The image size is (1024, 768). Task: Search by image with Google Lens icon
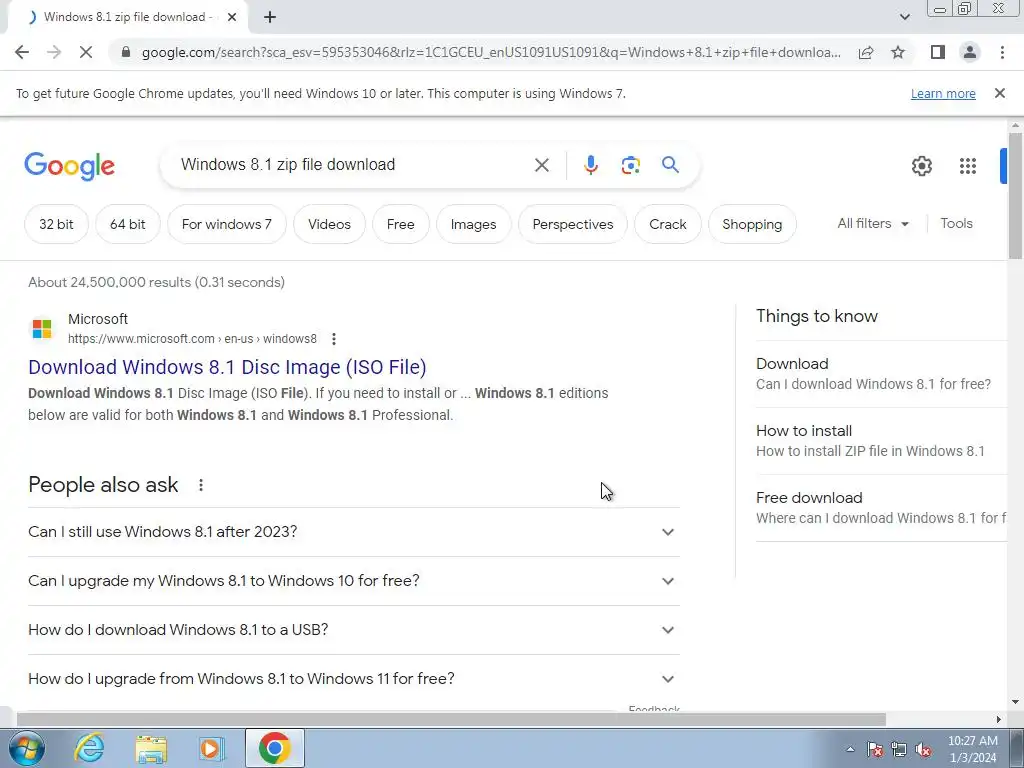(630, 165)
